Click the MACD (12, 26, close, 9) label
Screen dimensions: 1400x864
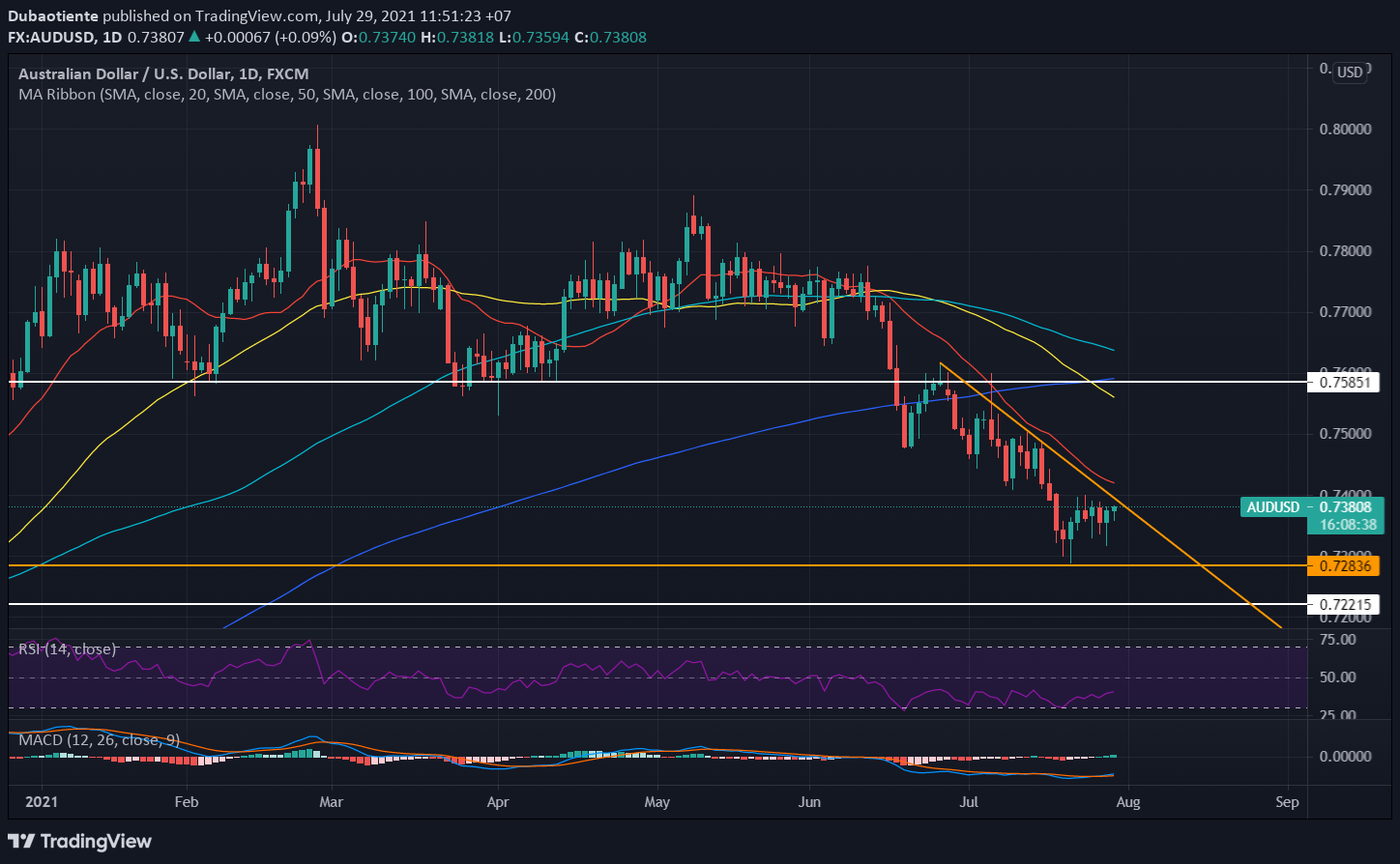click(x=100, y=739)
